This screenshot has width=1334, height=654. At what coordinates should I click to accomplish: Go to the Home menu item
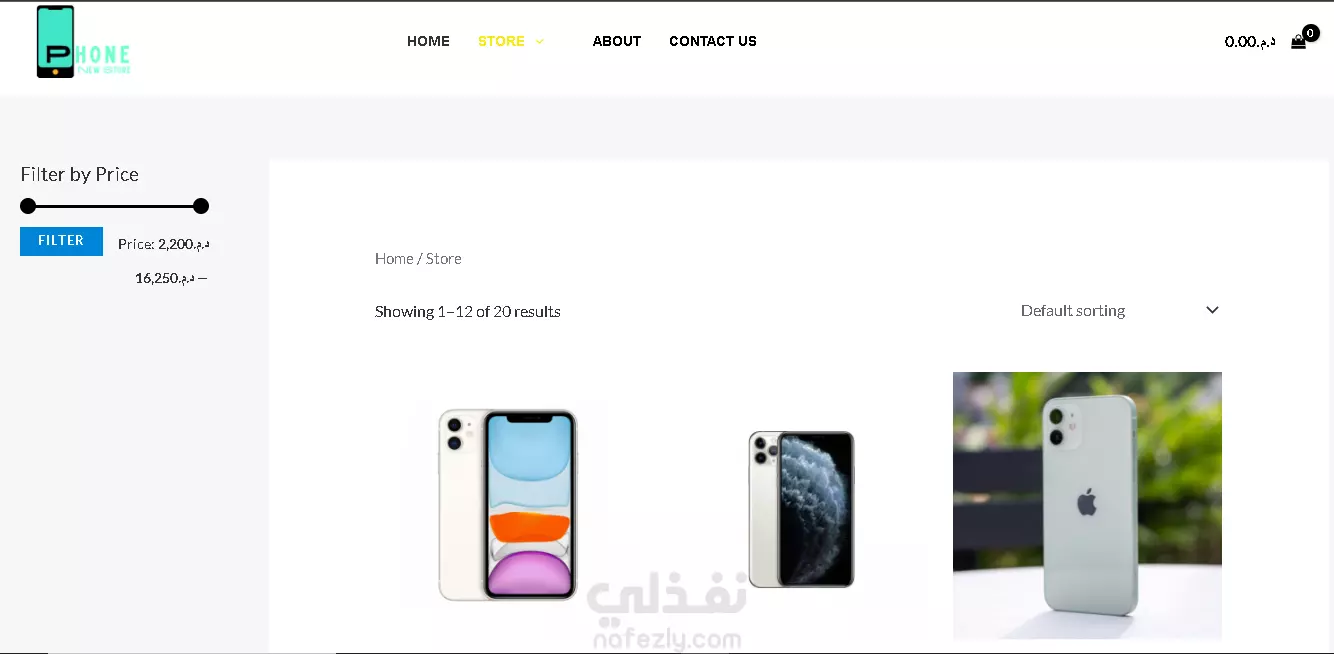point(428,41)
